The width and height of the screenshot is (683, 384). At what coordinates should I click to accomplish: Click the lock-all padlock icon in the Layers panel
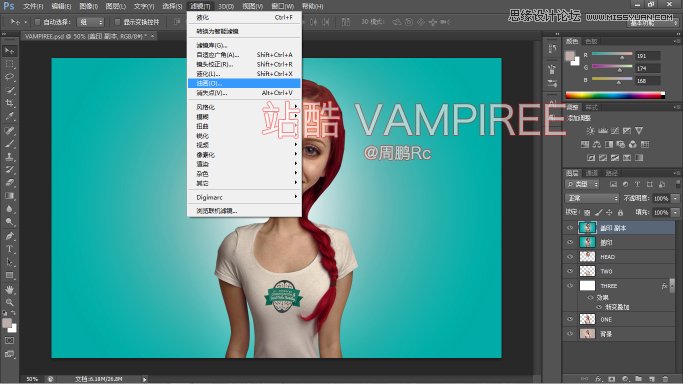(x=620, y=212)
